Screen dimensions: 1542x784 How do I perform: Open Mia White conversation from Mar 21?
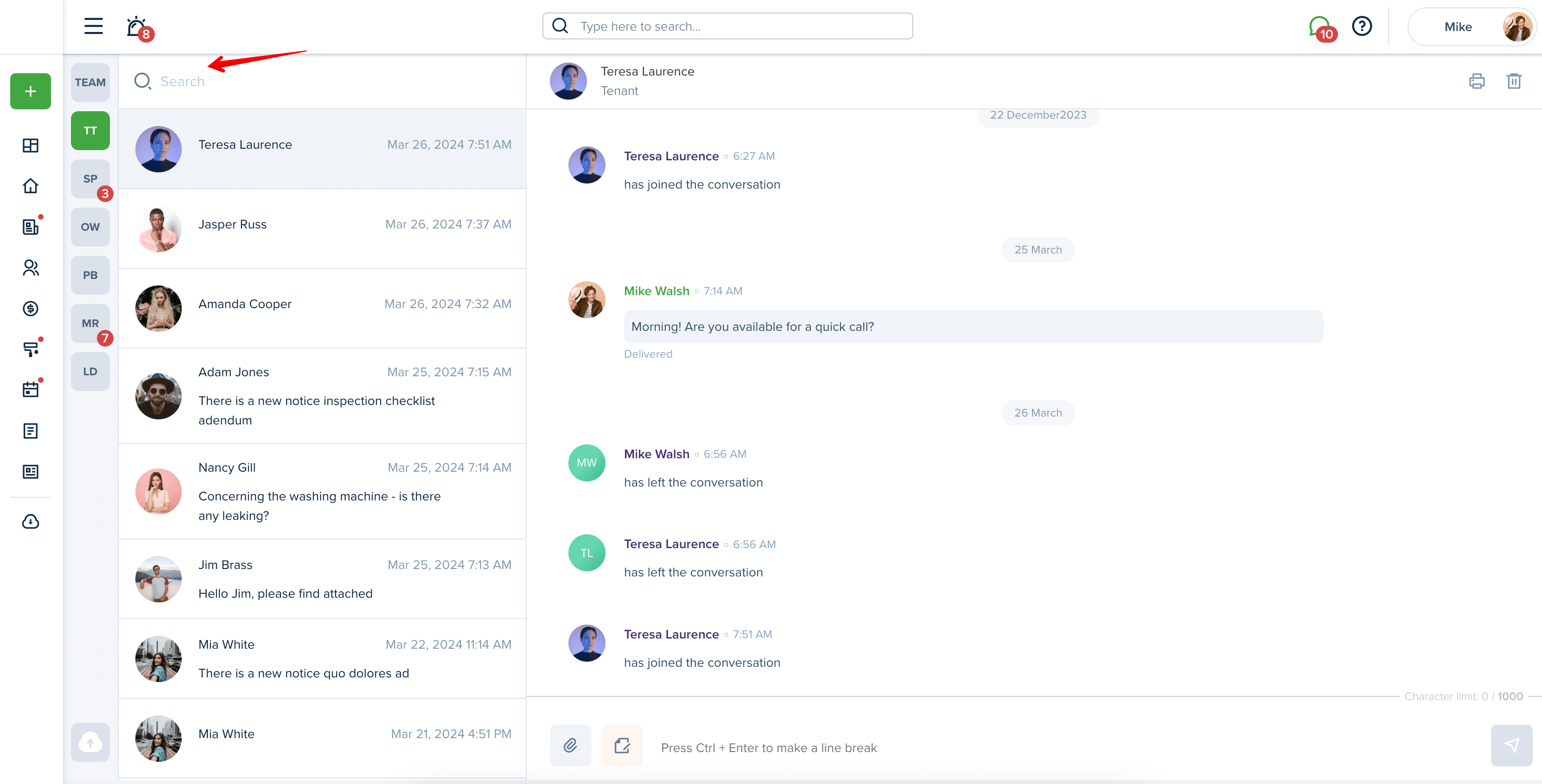click(x=322, y=738)
